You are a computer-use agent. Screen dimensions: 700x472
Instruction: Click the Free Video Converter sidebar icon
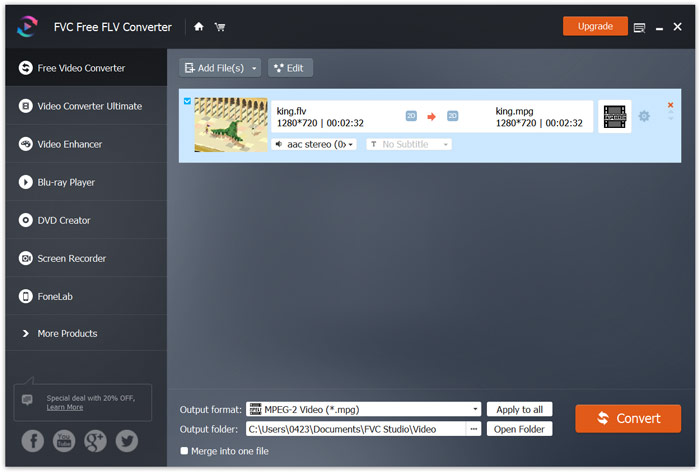(25, 68)
